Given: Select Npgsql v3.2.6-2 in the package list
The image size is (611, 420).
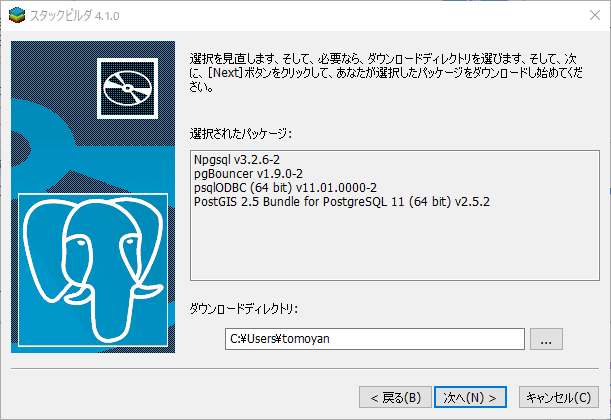Looking at the screenshot, I should pos(237,160).
